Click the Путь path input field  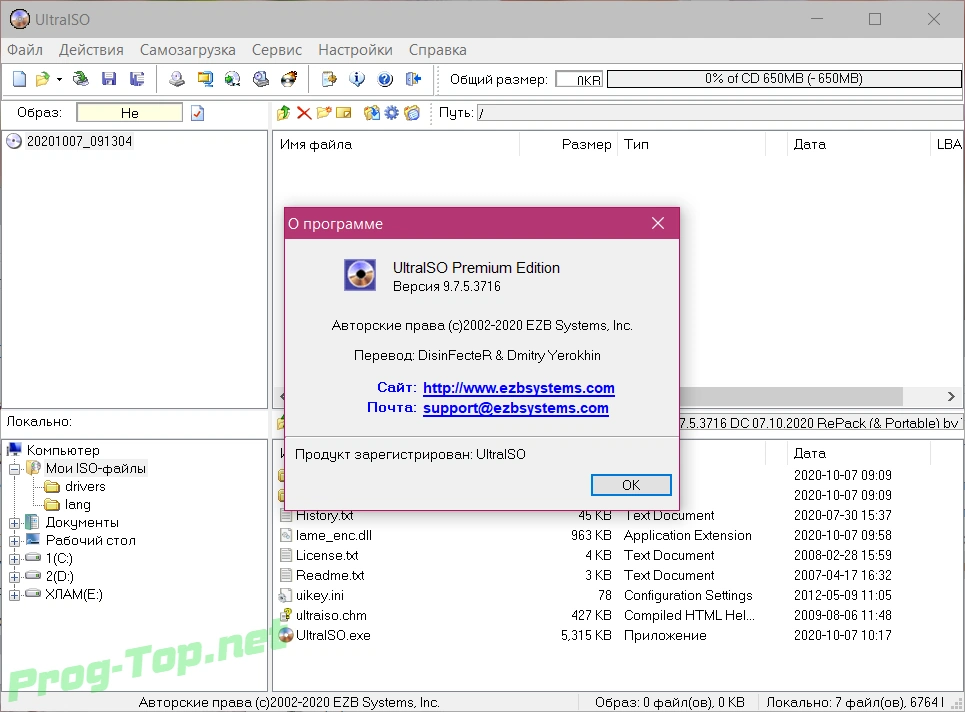(x=721, y=113)
